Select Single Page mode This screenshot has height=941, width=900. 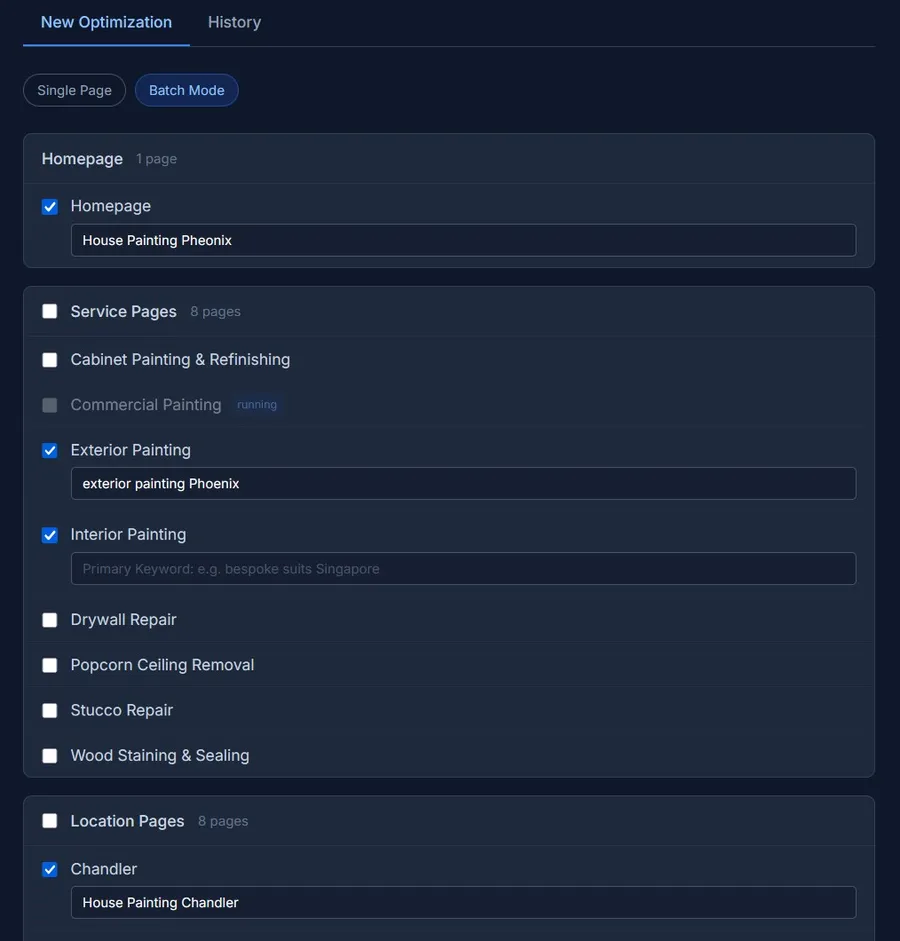click(x=74, y=90)
